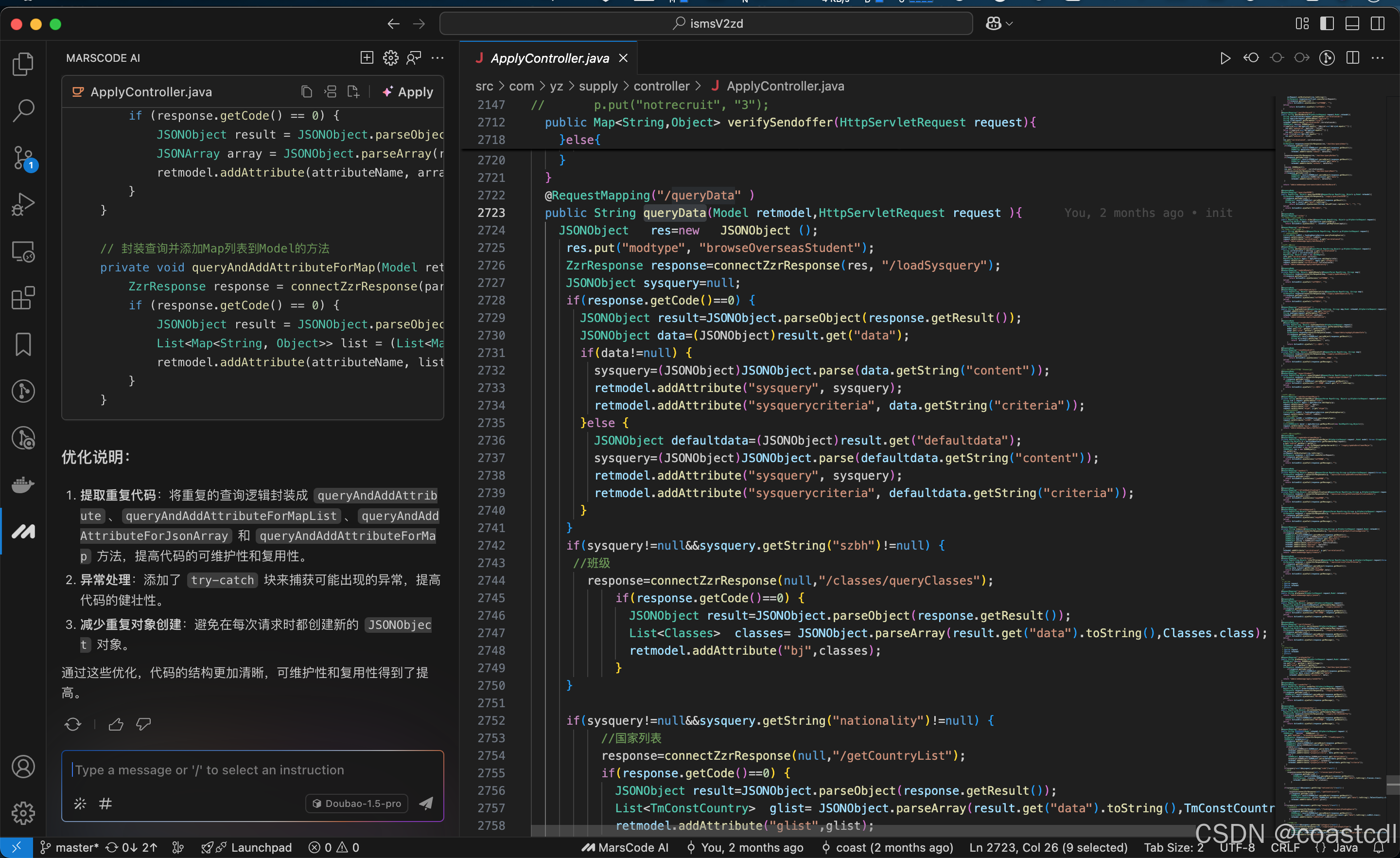Regenerate the AI response
1400x858 pixels.
73,724
